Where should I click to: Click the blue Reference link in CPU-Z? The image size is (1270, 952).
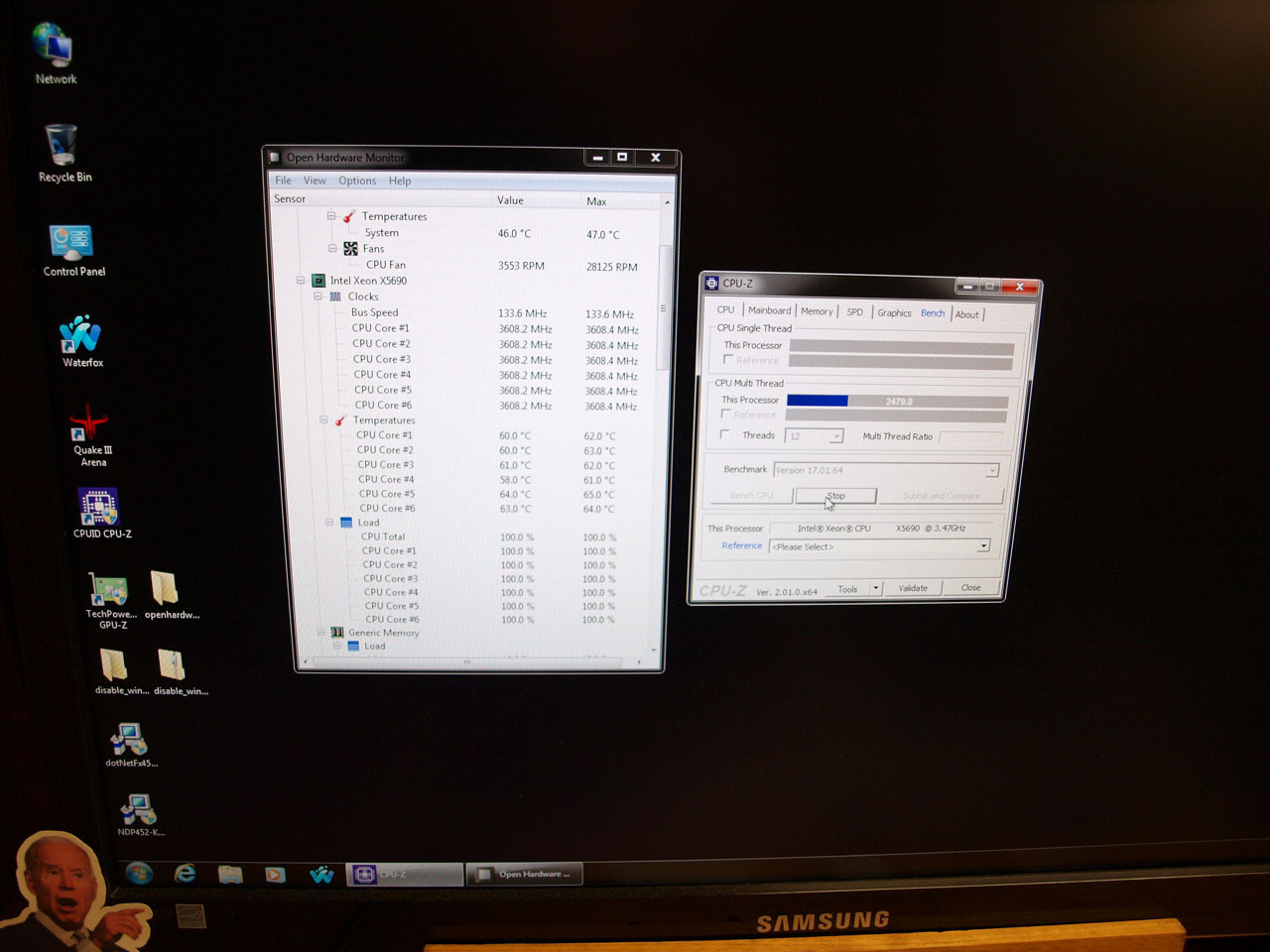pyautogui.click(x=742, y=545)
